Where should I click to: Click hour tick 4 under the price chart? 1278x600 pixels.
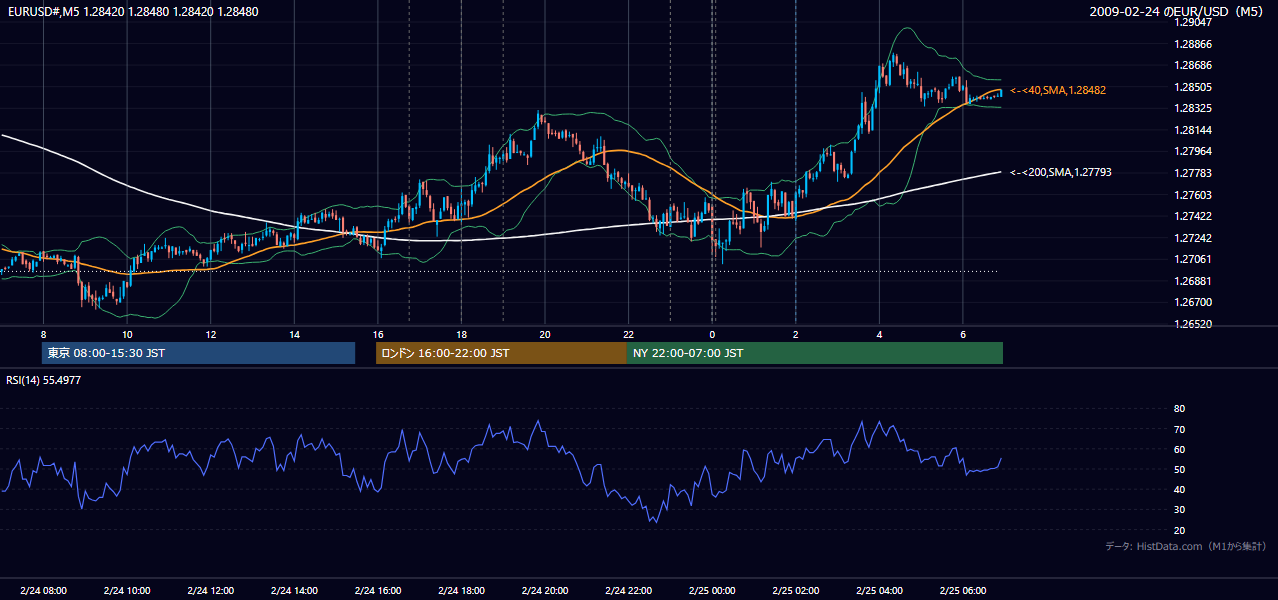pos(879,334)
